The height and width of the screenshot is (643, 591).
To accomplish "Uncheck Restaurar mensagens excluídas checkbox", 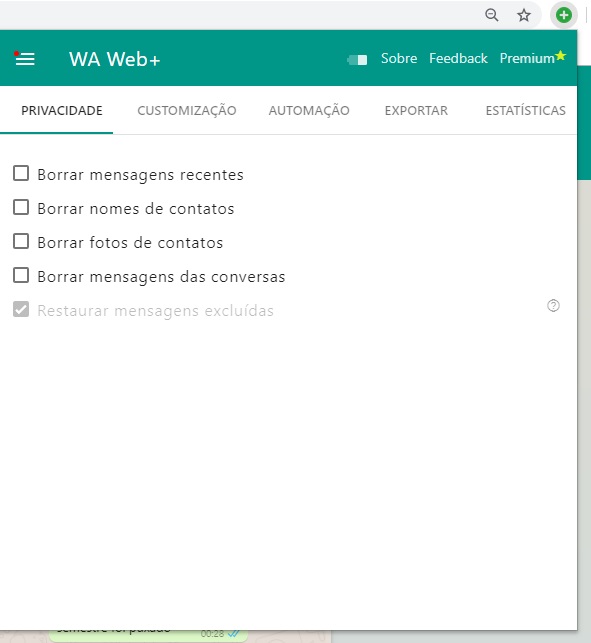I will (x=21, y=309).
